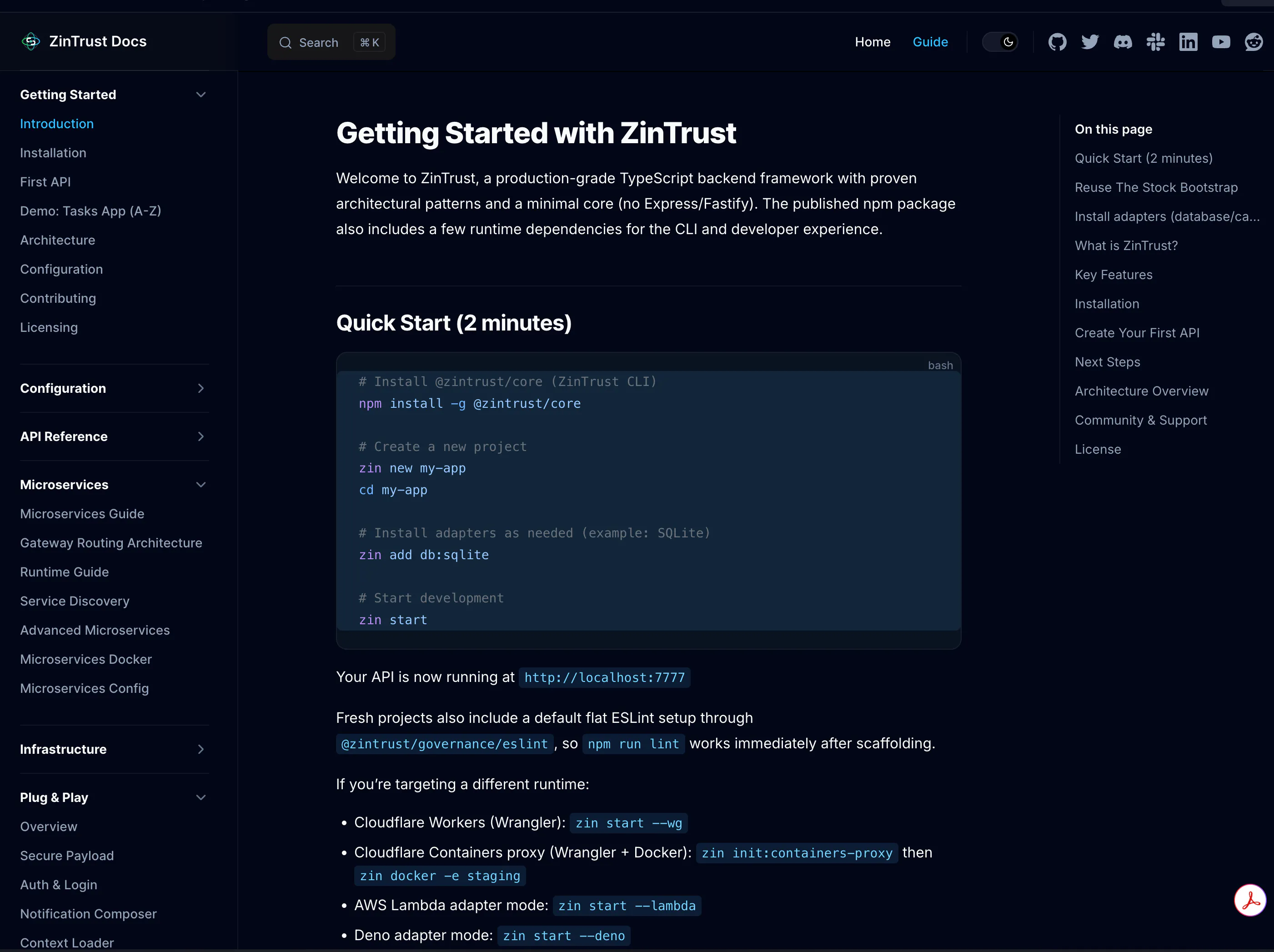Open Plug & Play Overview page
The width and height of the screenshot is (1274, 952).
[x=48, y=827]
